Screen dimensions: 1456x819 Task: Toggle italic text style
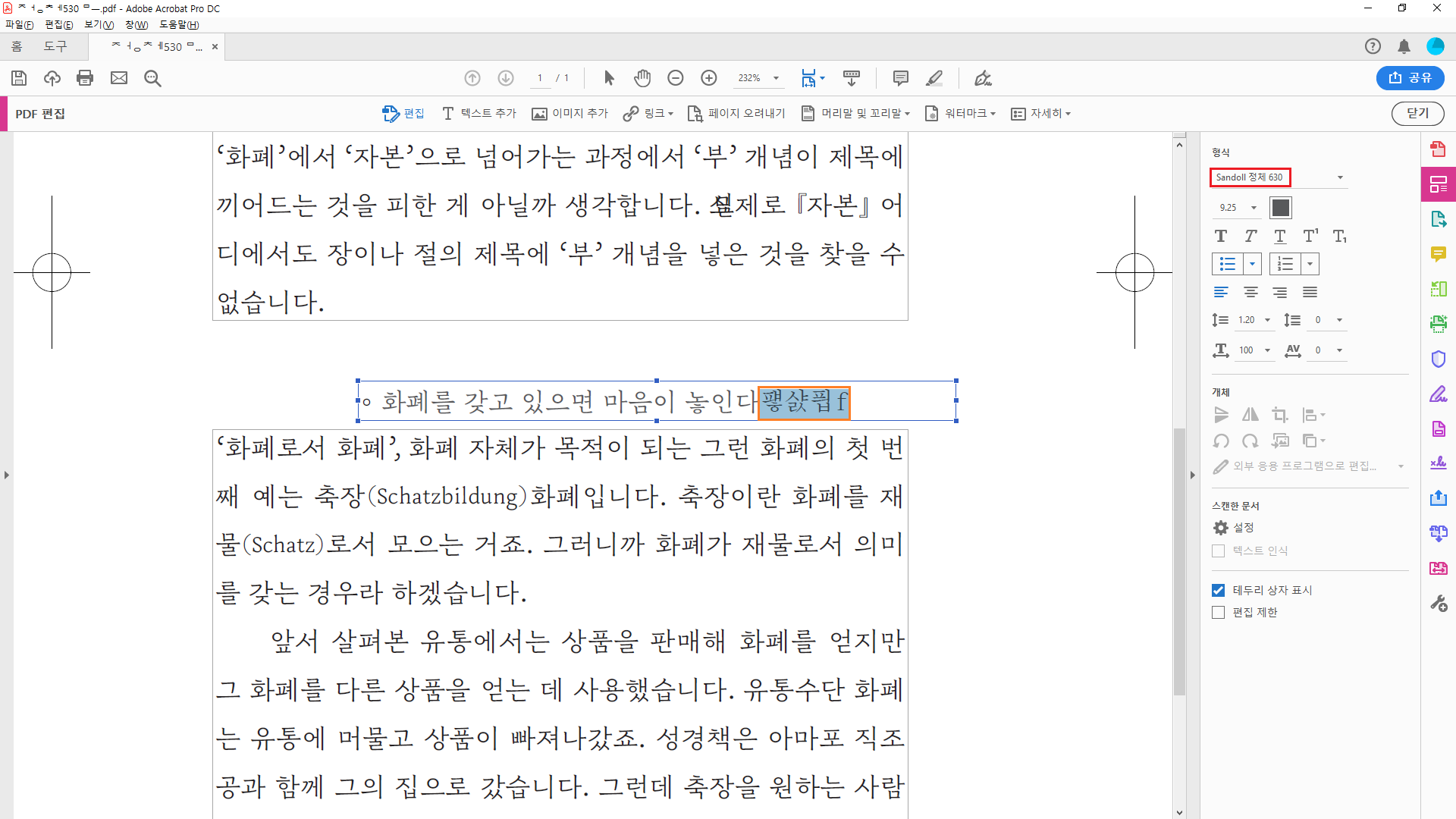[1250, 237]
